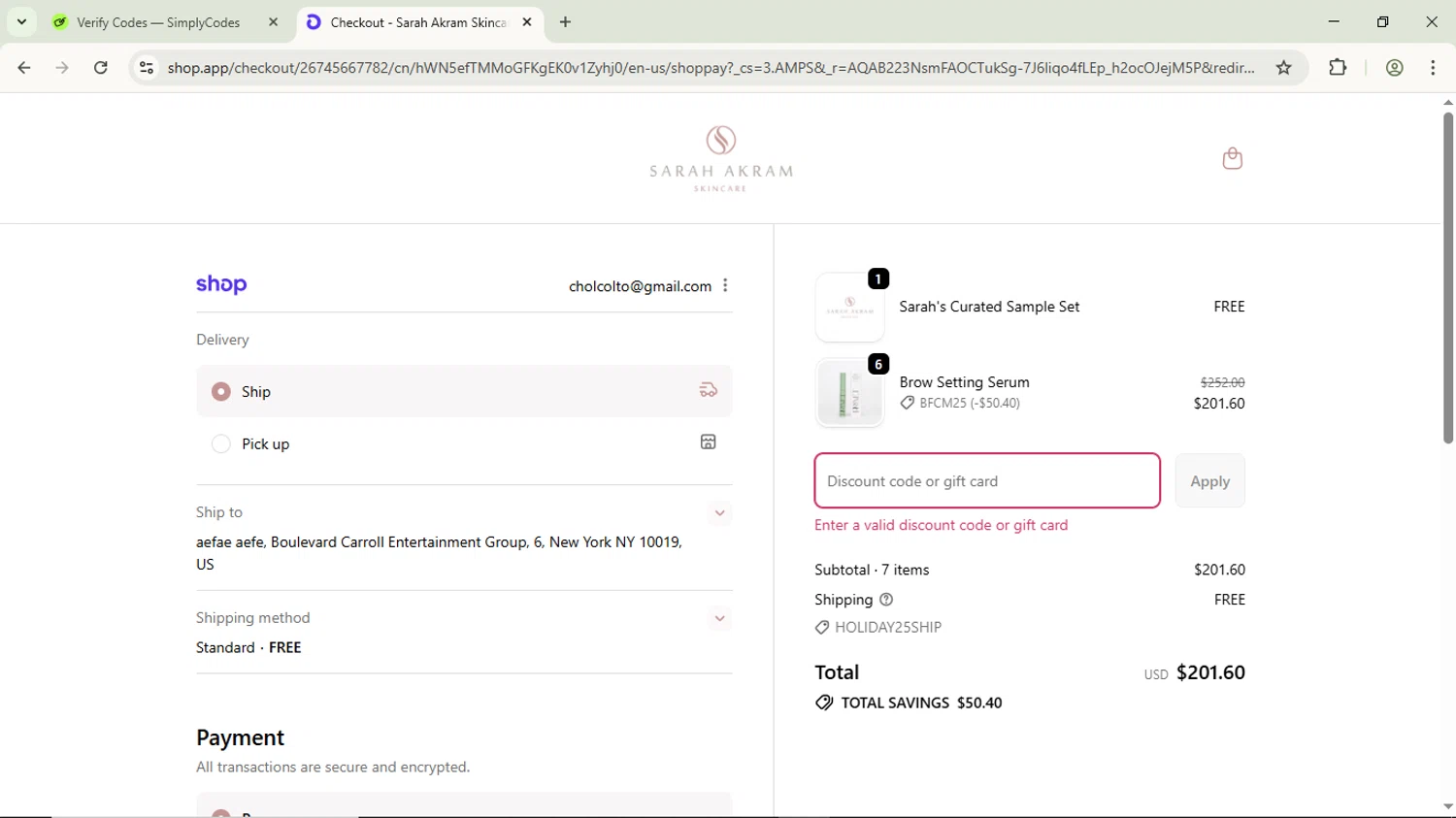Click the Sarah Akram Skincare logo

point(721,158)
